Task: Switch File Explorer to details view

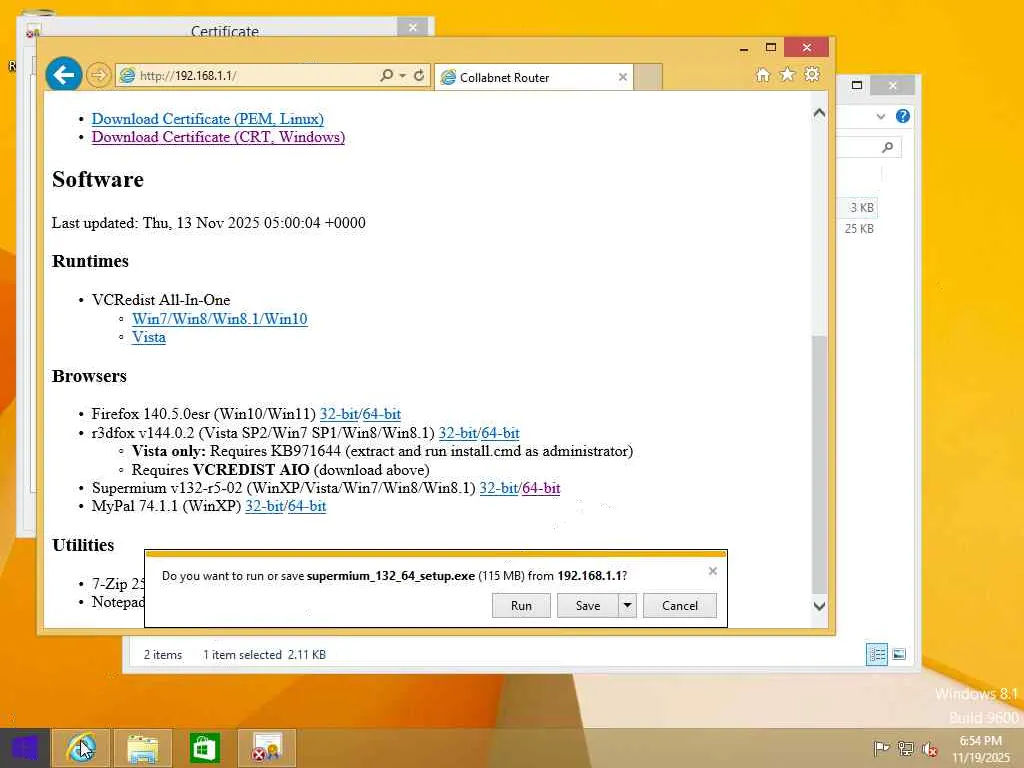Action: (877, 654)
